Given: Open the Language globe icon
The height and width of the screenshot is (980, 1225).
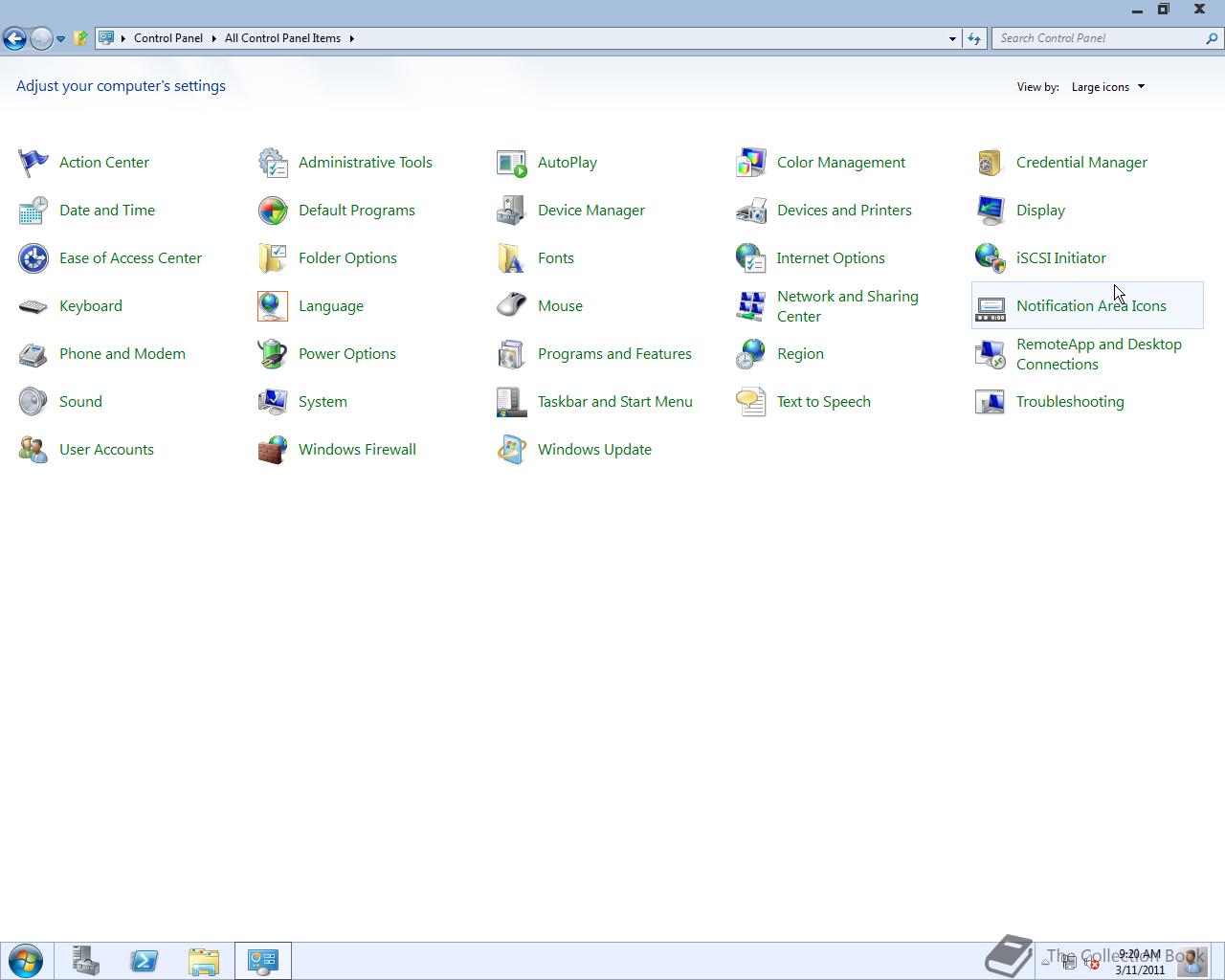Looking at the screenshot, I should pos(272,306).
